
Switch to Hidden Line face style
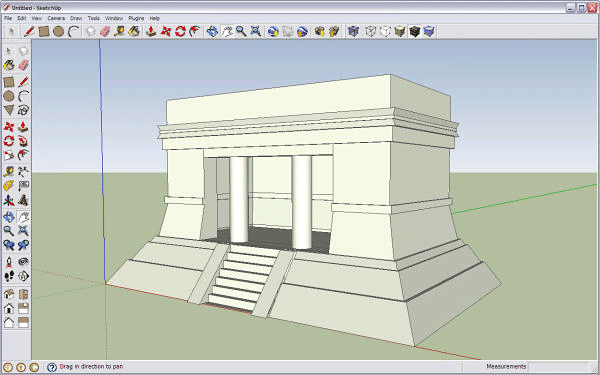(385, 31)
